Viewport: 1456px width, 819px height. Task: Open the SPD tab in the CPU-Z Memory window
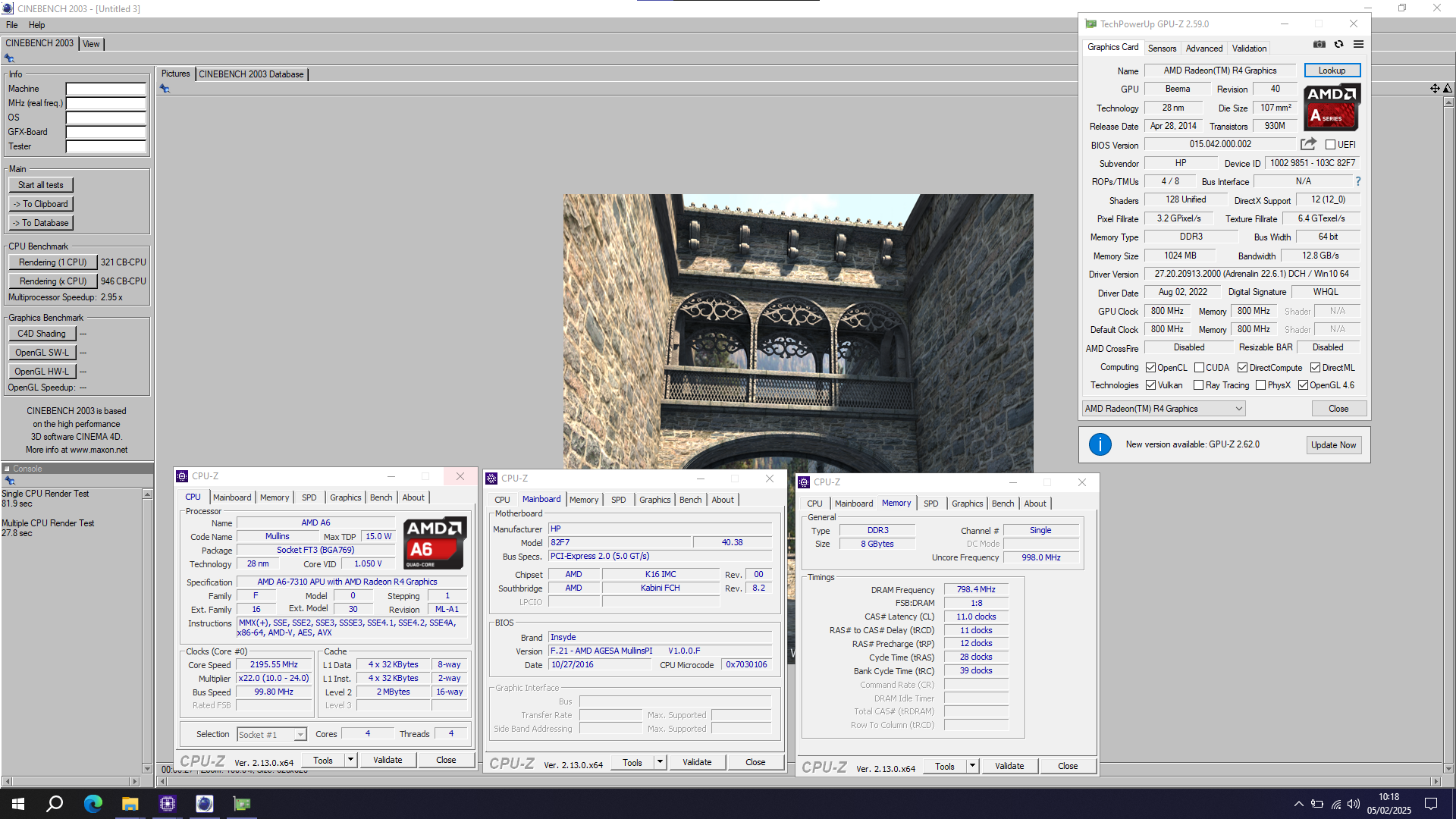pos(930,504)
